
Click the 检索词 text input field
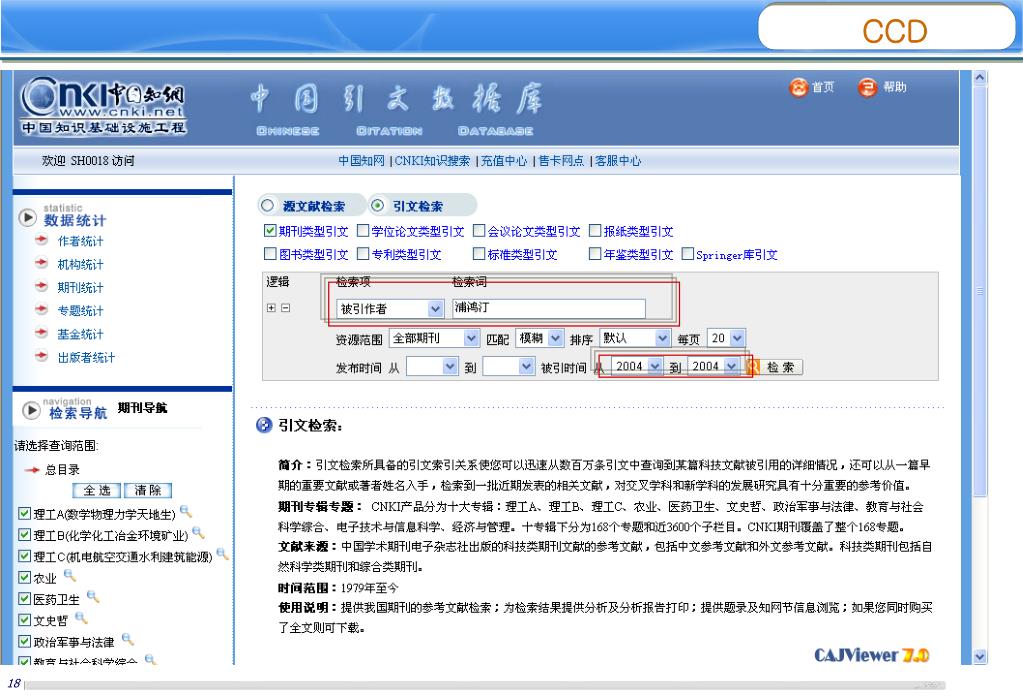tap(549, 308)
